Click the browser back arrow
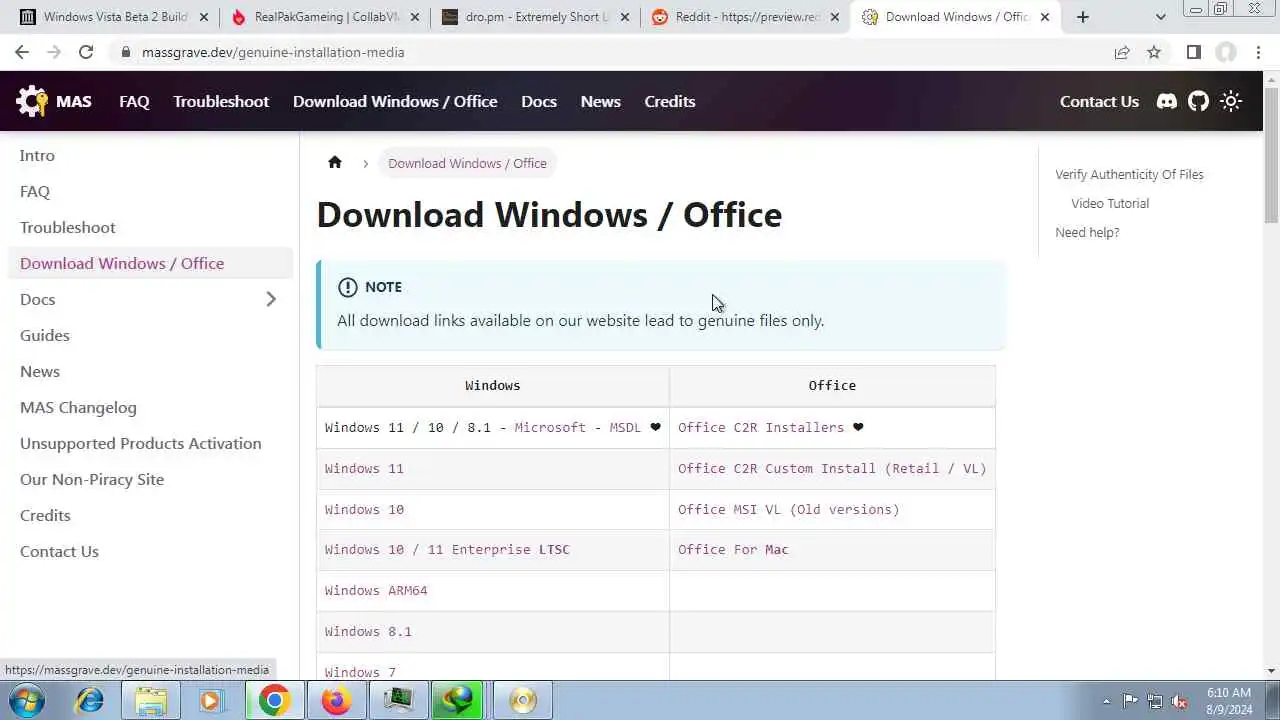The width and height of the screenshot is (1280, 720). pos(22,52)
